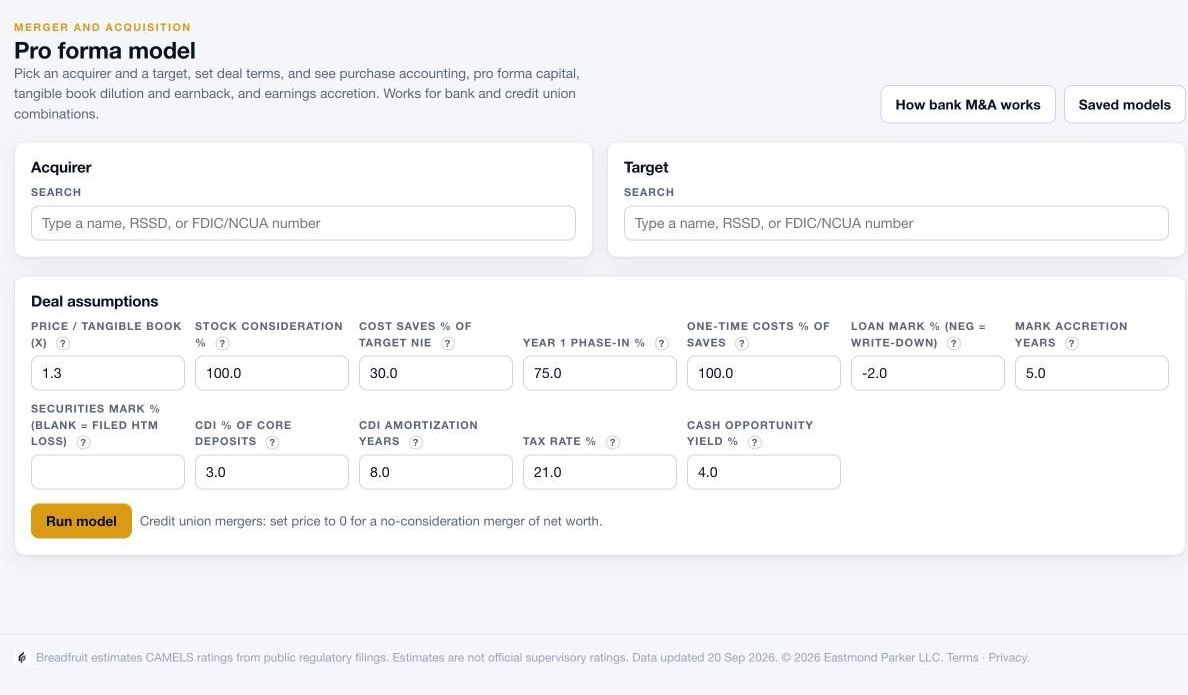
Task: Click the Breadfruit logo in the footer
Action: (22, 658)
